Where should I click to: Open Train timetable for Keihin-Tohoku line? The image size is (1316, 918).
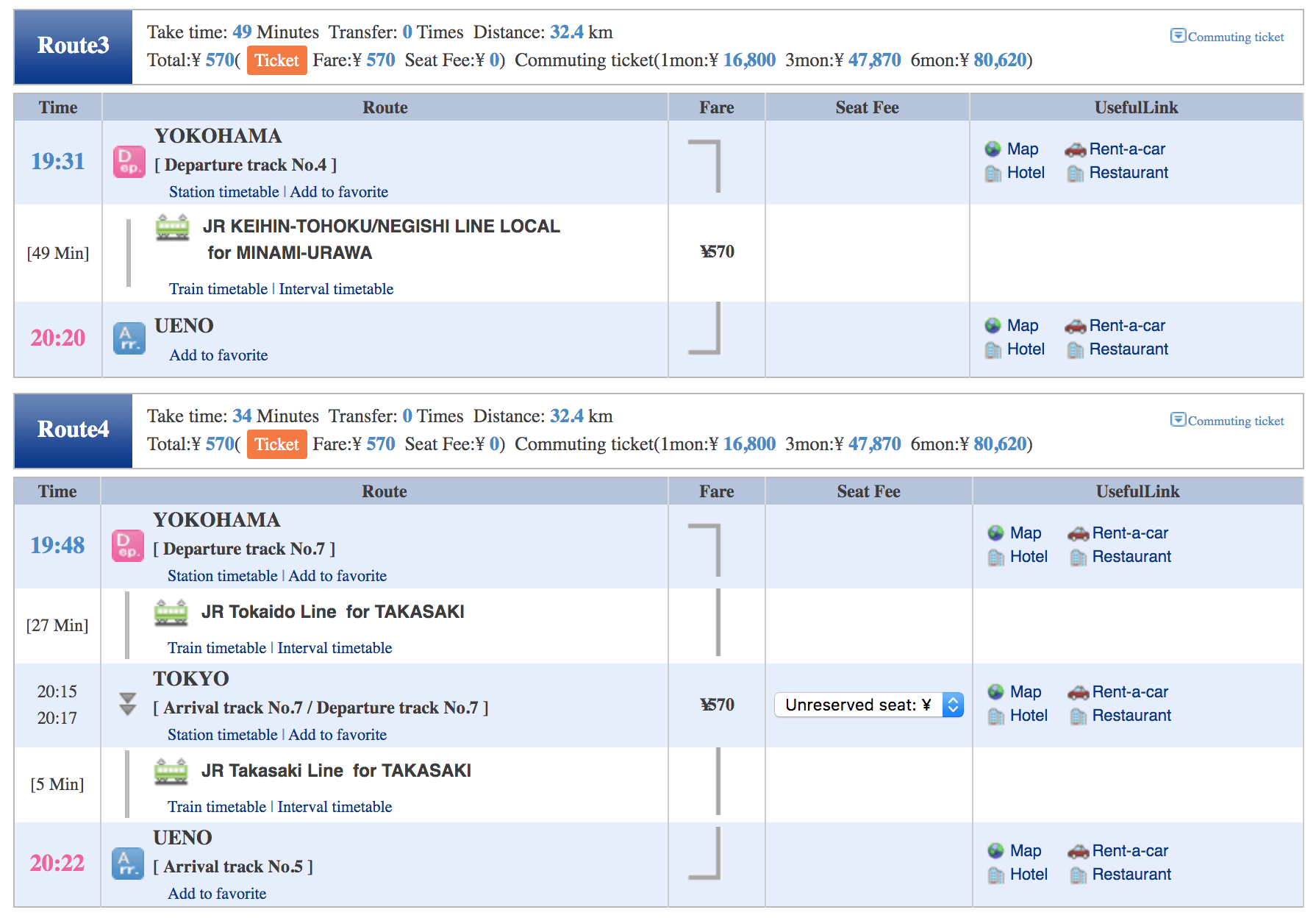218,289
